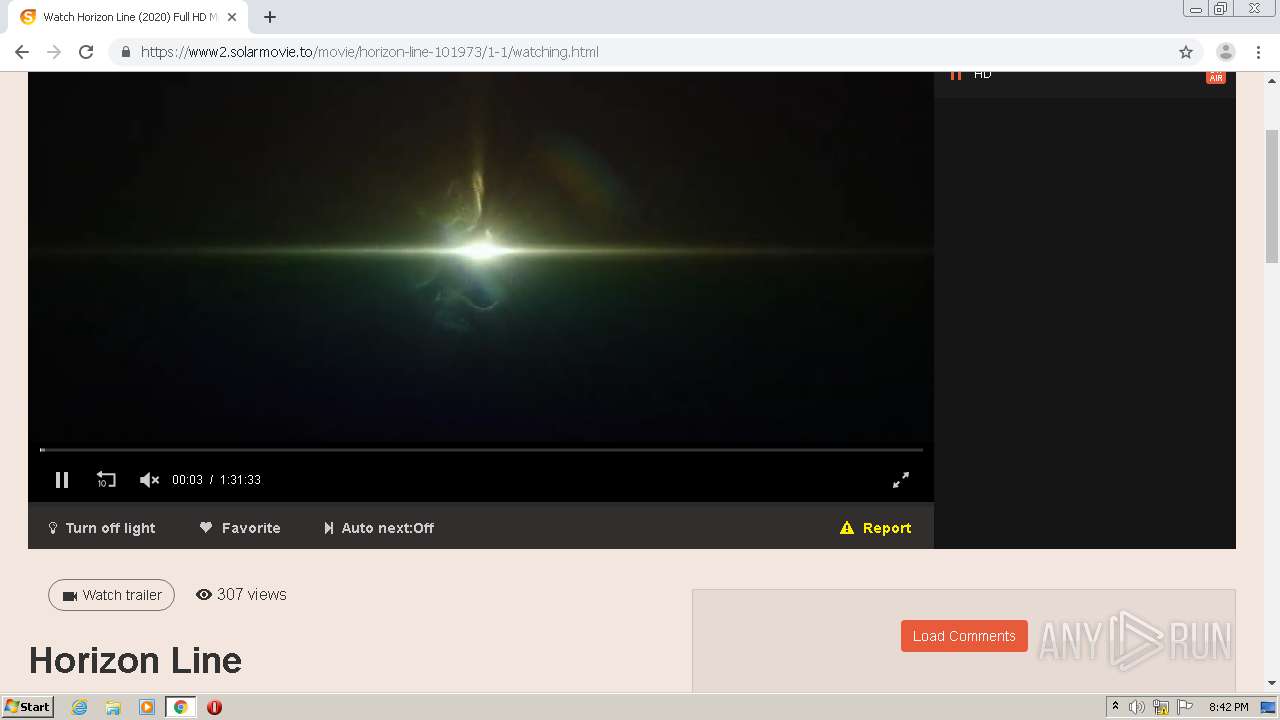1280x720 pixels.
Task: Show desktop via taskbar corner
Action: 1268,707
